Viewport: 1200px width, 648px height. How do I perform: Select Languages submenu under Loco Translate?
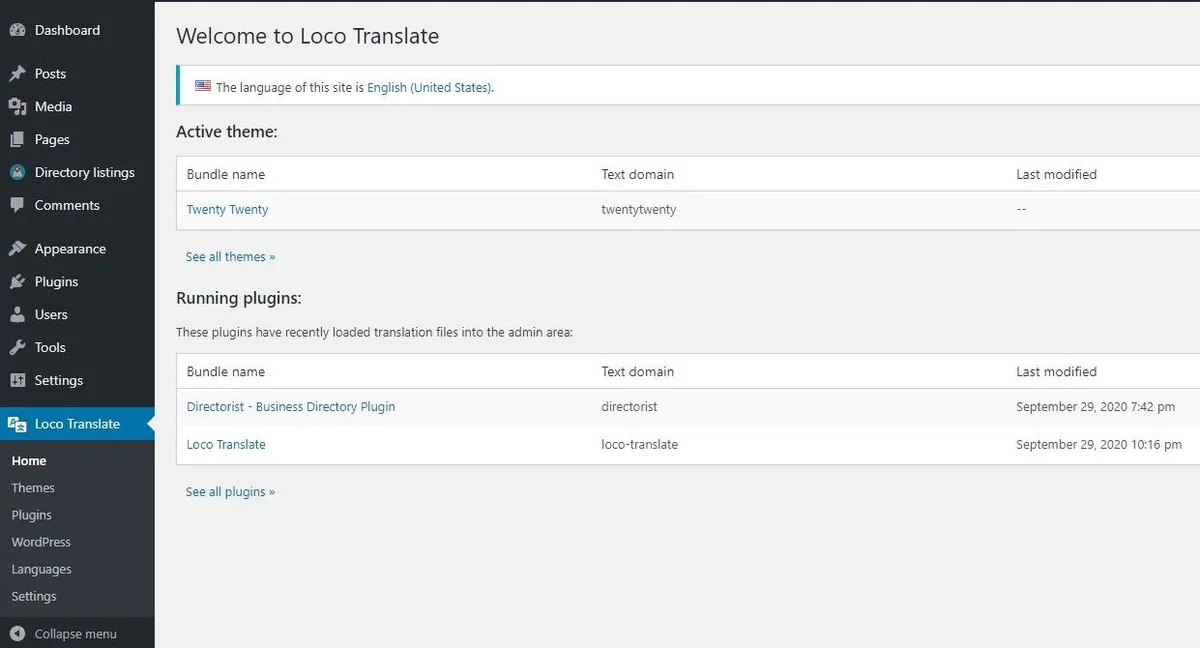click(41, 569)
